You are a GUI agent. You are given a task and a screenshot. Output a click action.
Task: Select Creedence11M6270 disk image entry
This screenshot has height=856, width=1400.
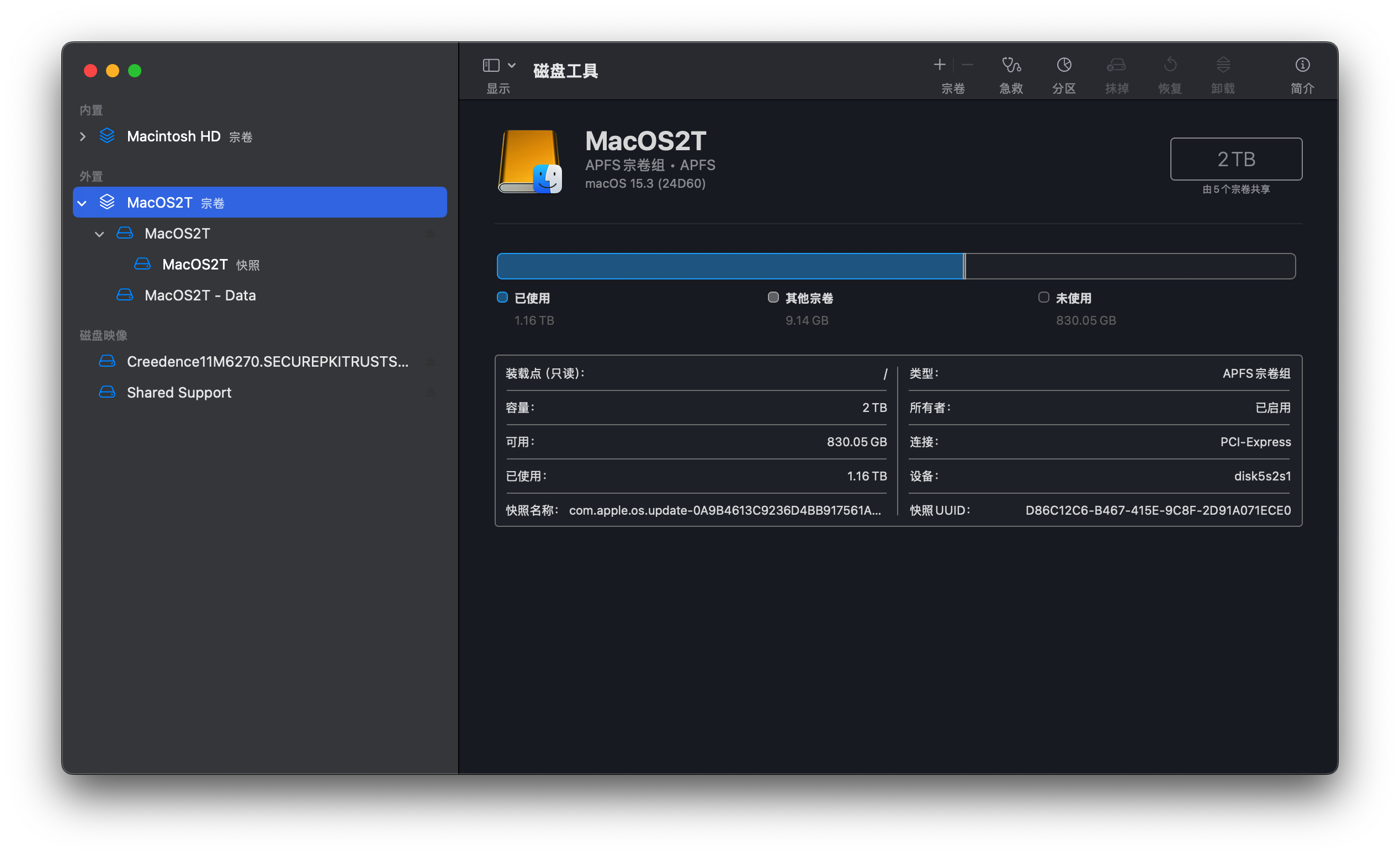pos(267,362)
